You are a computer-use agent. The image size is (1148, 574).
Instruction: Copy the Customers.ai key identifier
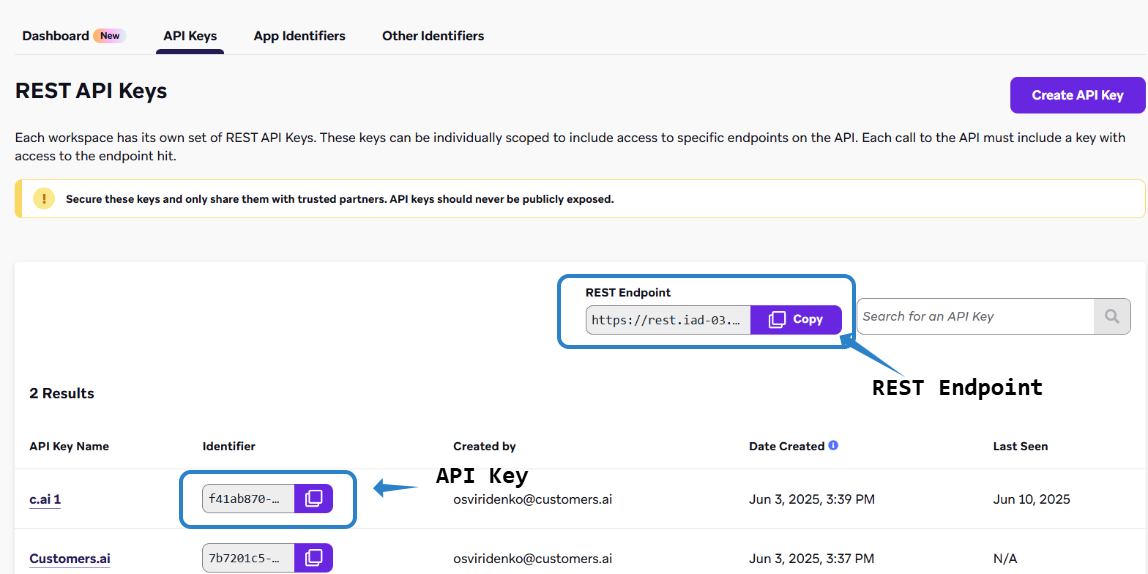click(313, 558)
